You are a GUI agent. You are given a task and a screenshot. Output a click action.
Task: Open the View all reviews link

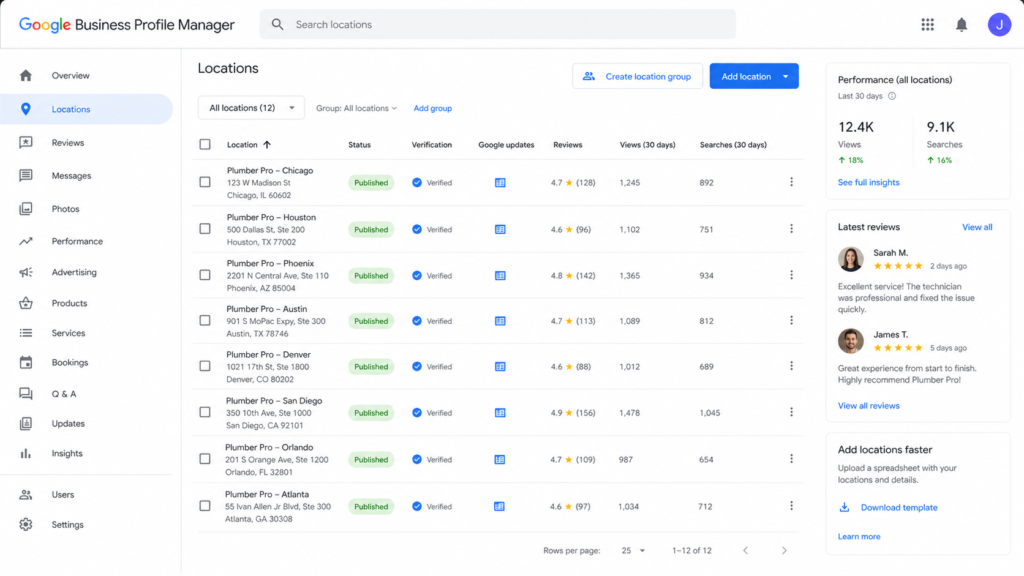pyautogui.click(x=869, y=406)
